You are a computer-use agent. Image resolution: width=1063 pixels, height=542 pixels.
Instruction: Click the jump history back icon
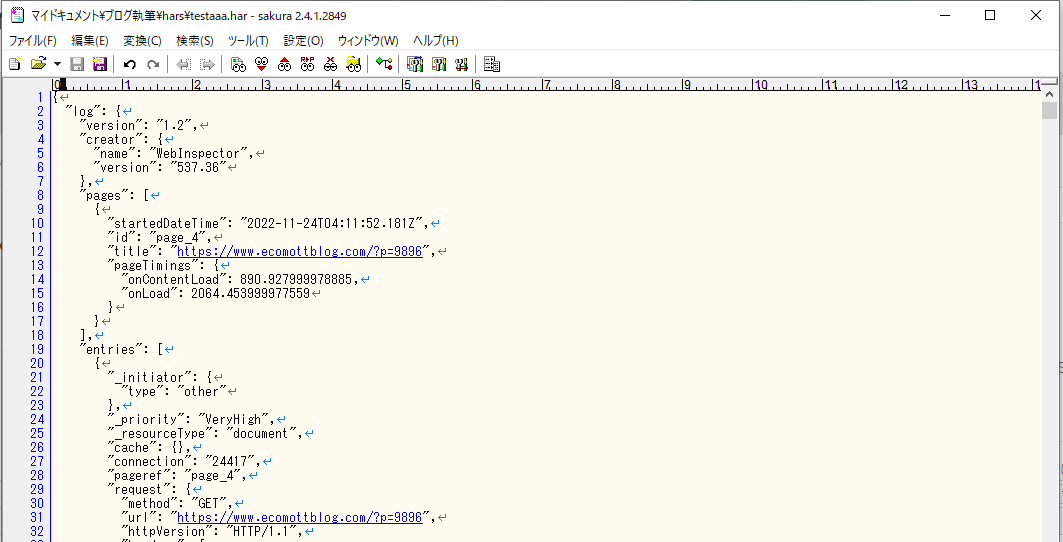pyautogui.click(x=183, y=64)
